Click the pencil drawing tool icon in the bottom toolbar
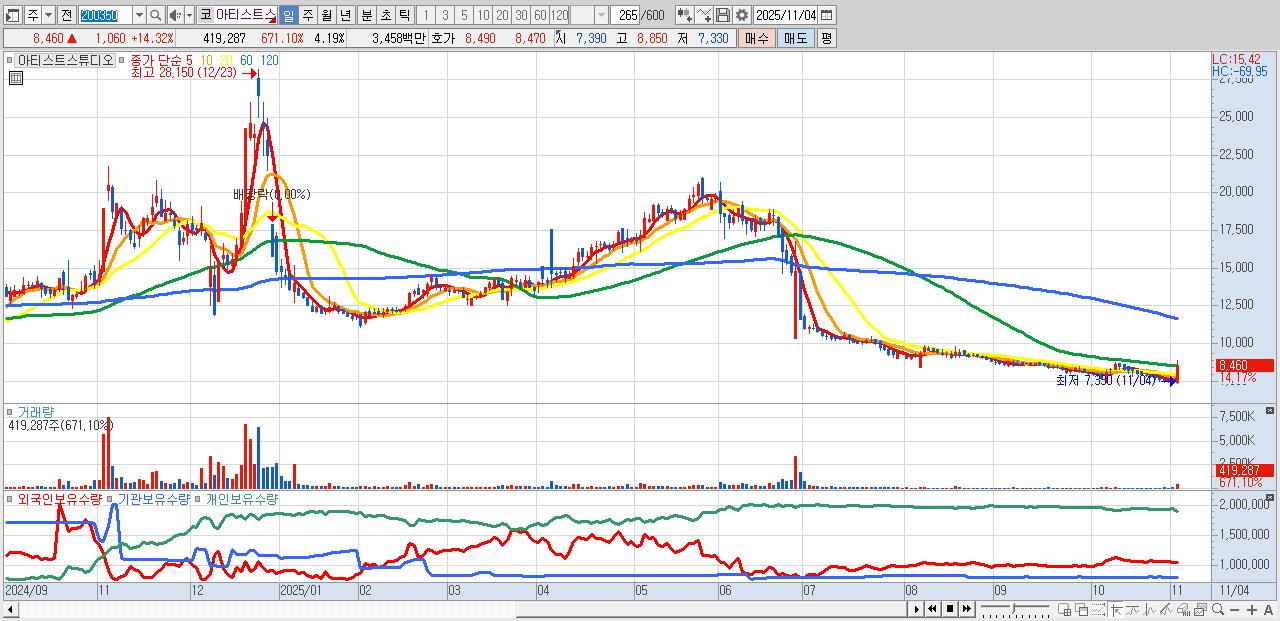 pyautogui.click(x=1166, y=609)
